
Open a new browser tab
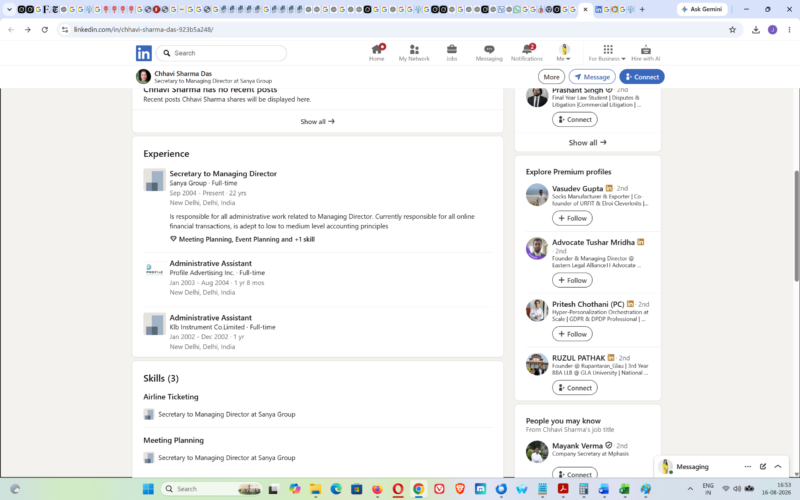point(642,9)
